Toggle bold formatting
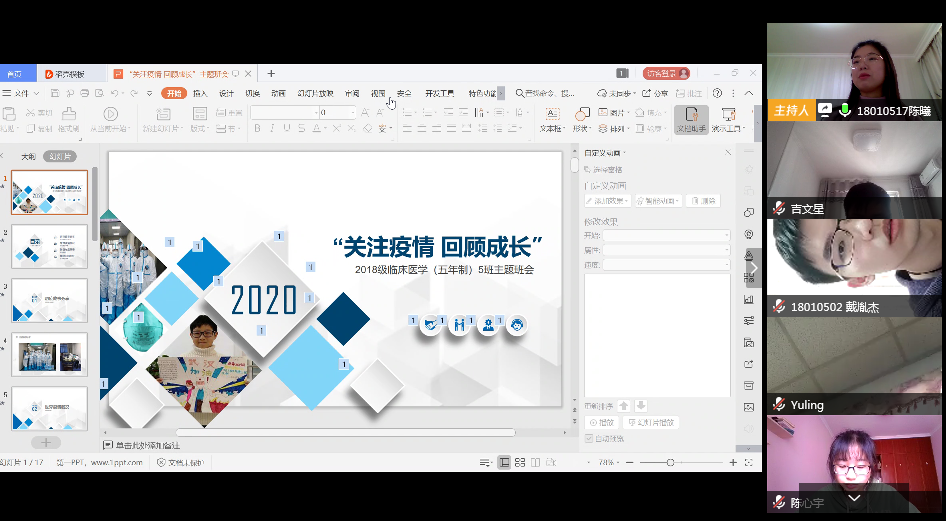The width and height of the screenshot is (946, 521). coord(257,129)
